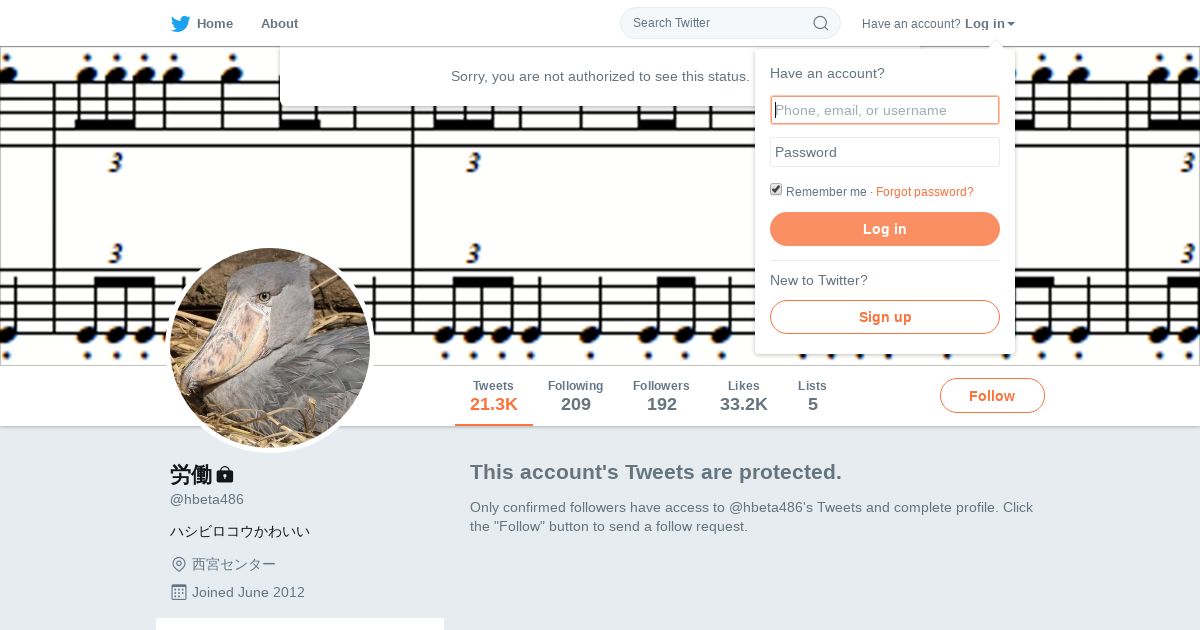This screenshot has width=1200, height=630.
Task: Click the Sign up button
Action: click(x=884, y=317)
